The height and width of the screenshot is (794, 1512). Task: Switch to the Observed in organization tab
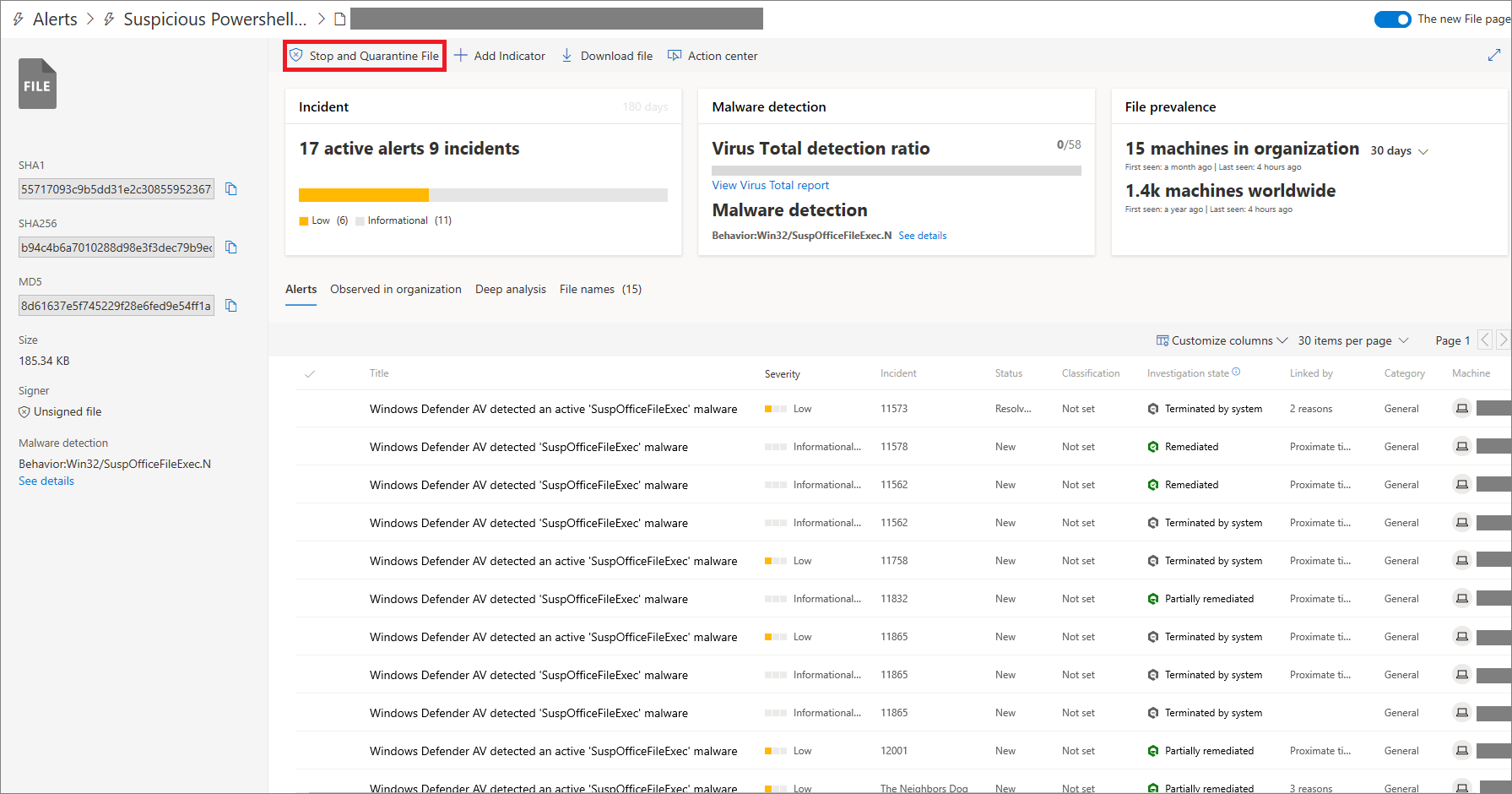pos(395,289)
